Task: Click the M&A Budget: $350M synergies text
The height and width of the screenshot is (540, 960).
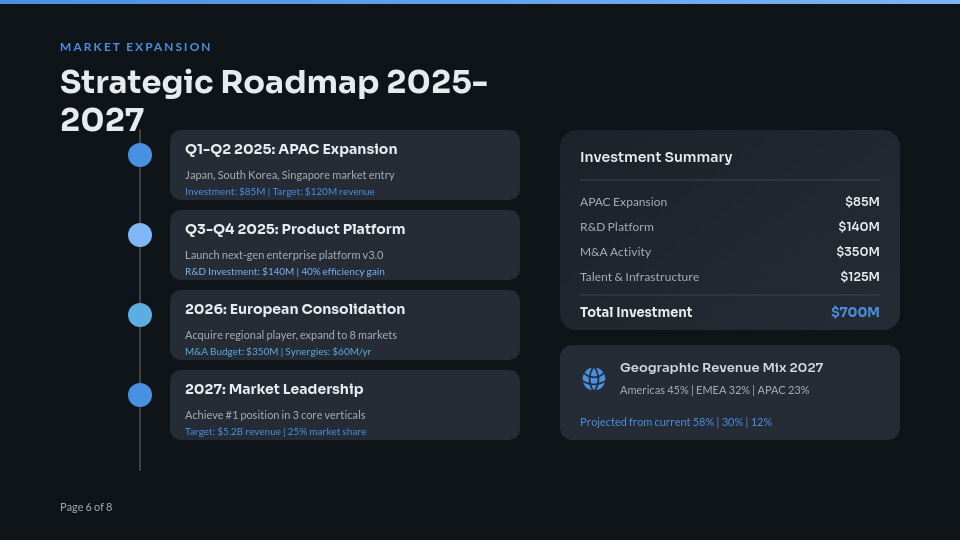Action: pos(278,351)
